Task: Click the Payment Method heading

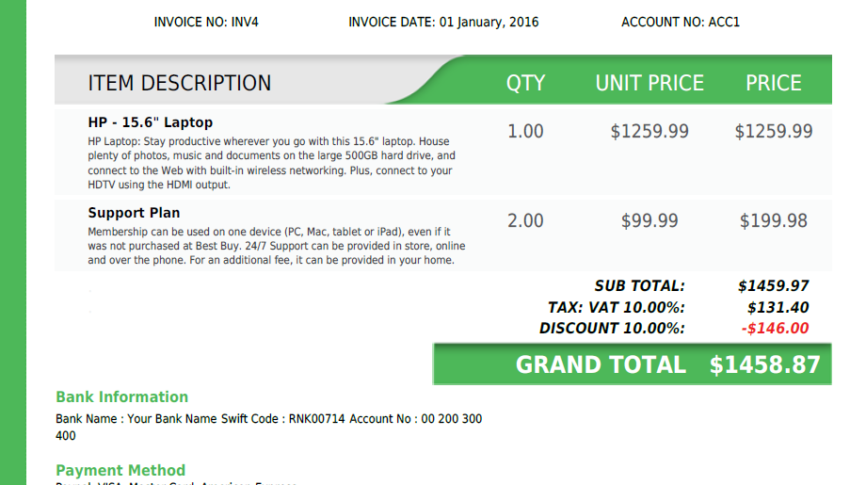Action: click(120, 470)
